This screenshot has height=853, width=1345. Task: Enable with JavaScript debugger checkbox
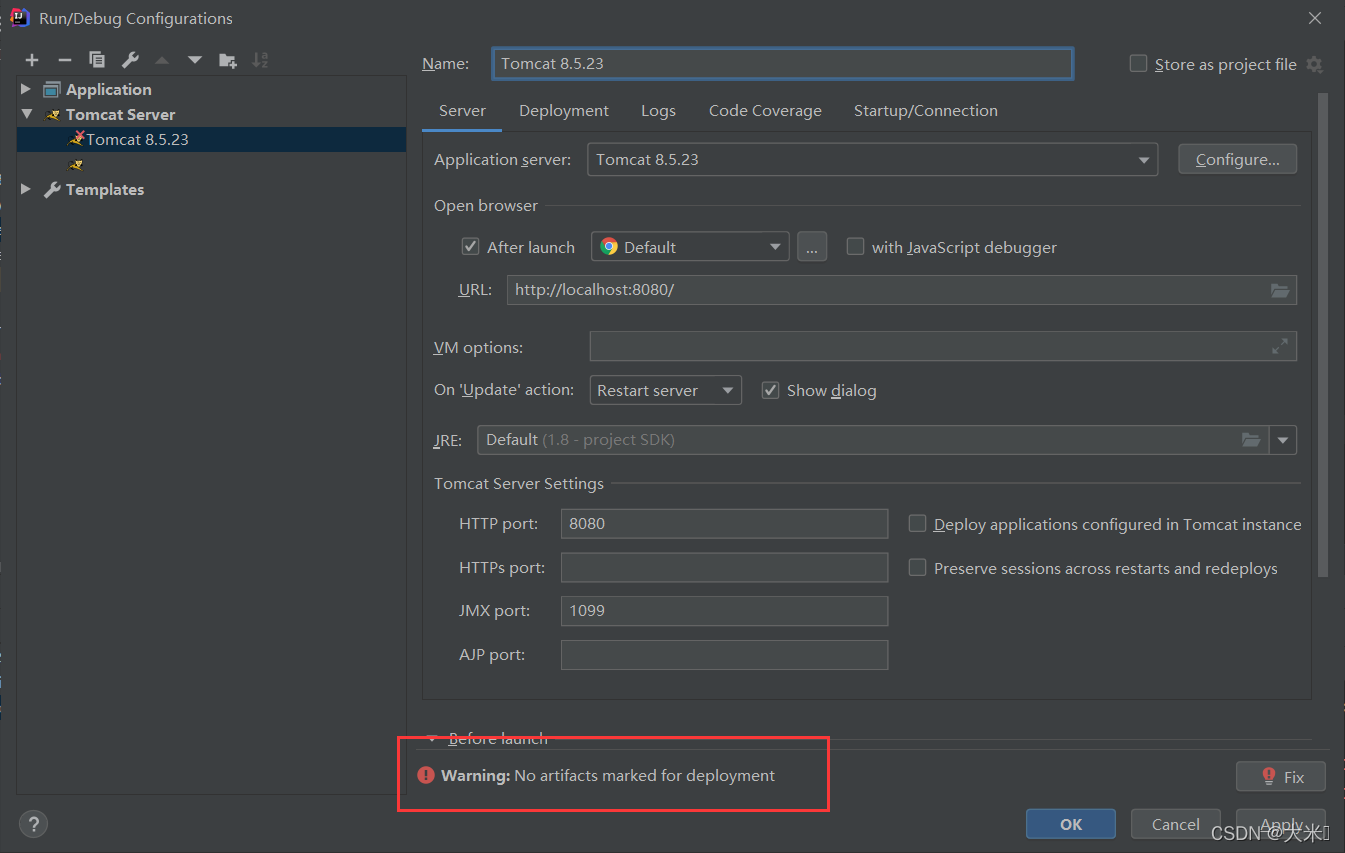[855, 246]
